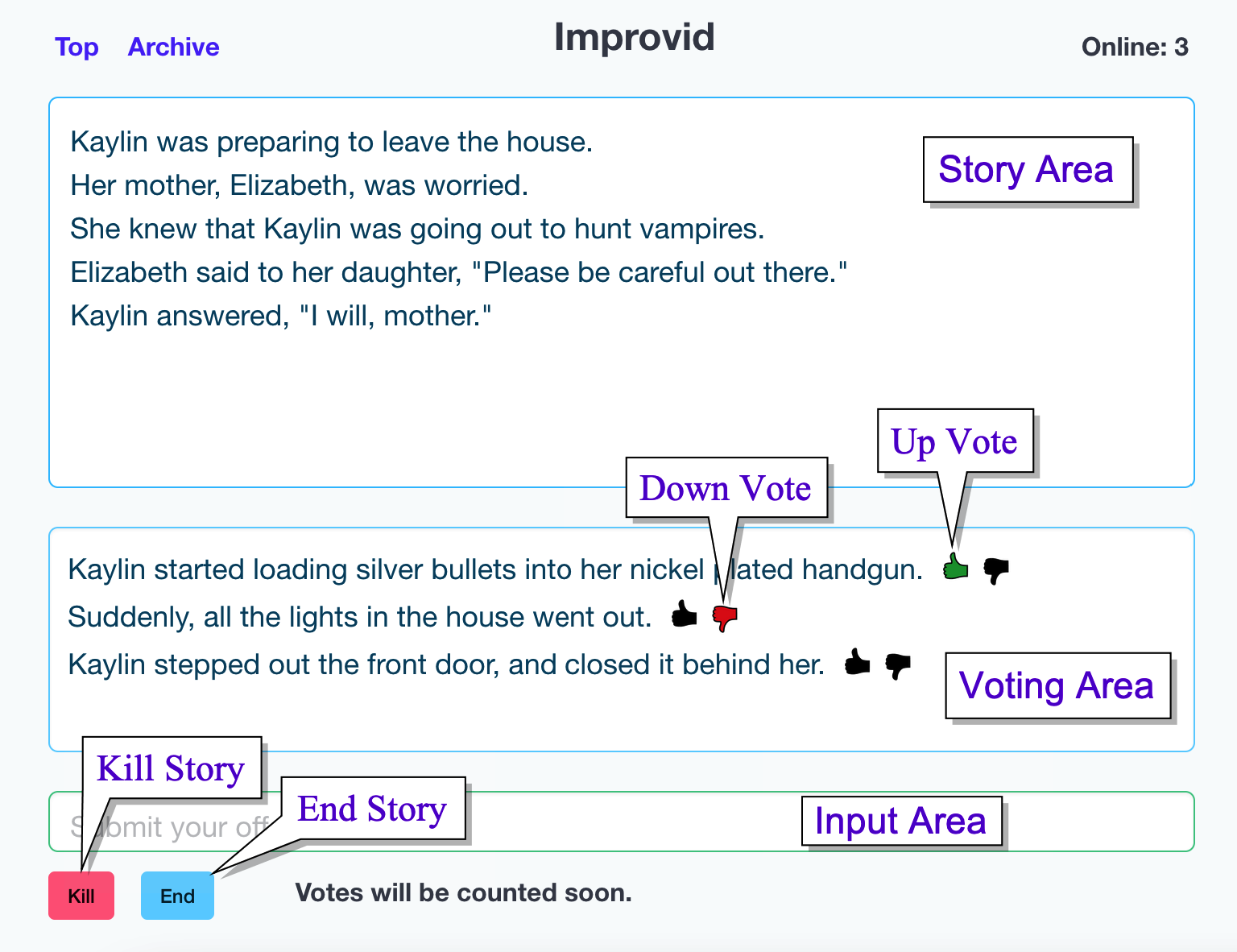Click the Online: 3 counter
1237x952 pixels.
(x=1134, y=47)
